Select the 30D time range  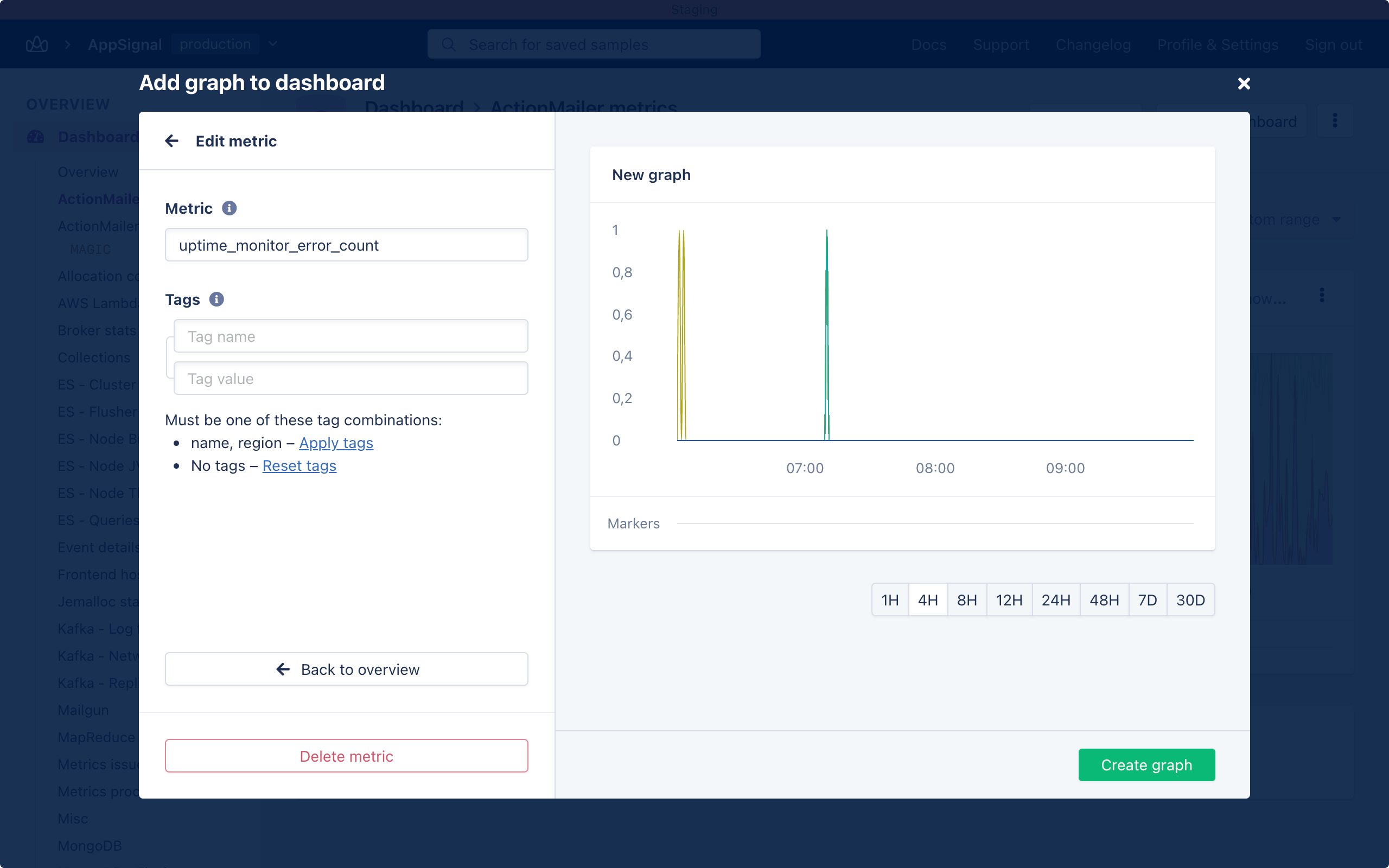(x=1190, y=600)
